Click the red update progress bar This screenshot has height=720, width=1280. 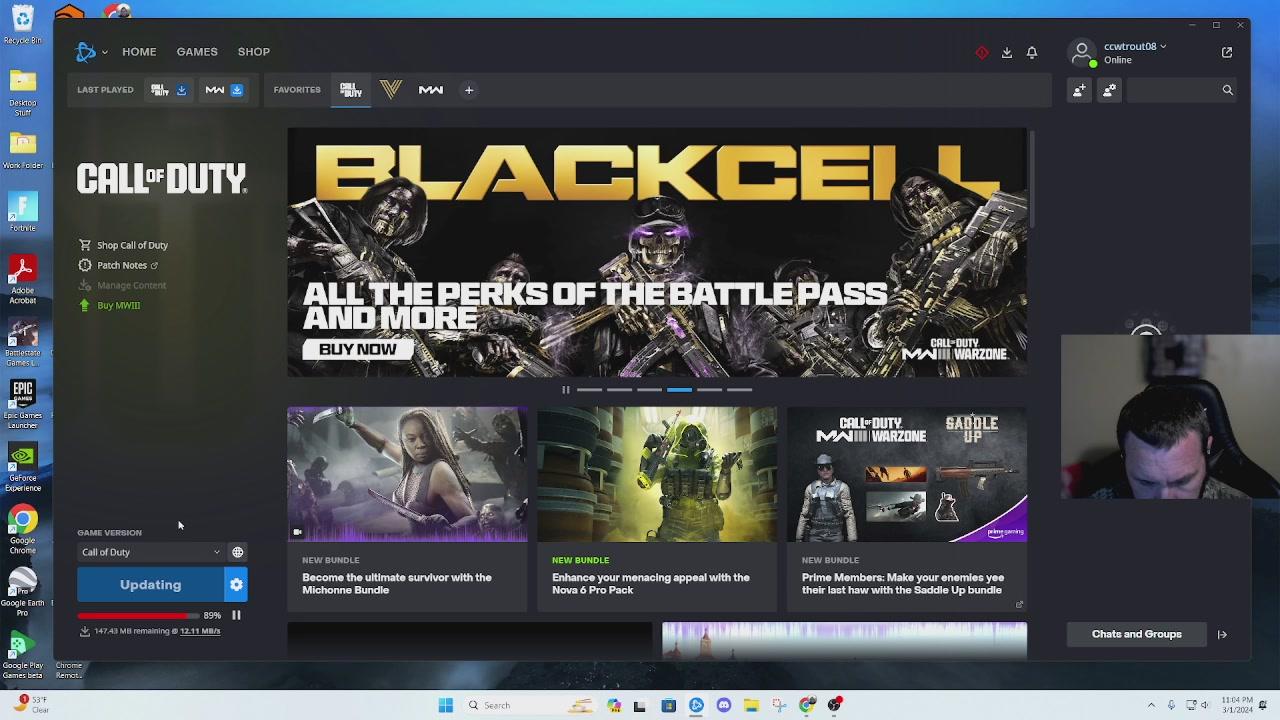pos(137,616)
